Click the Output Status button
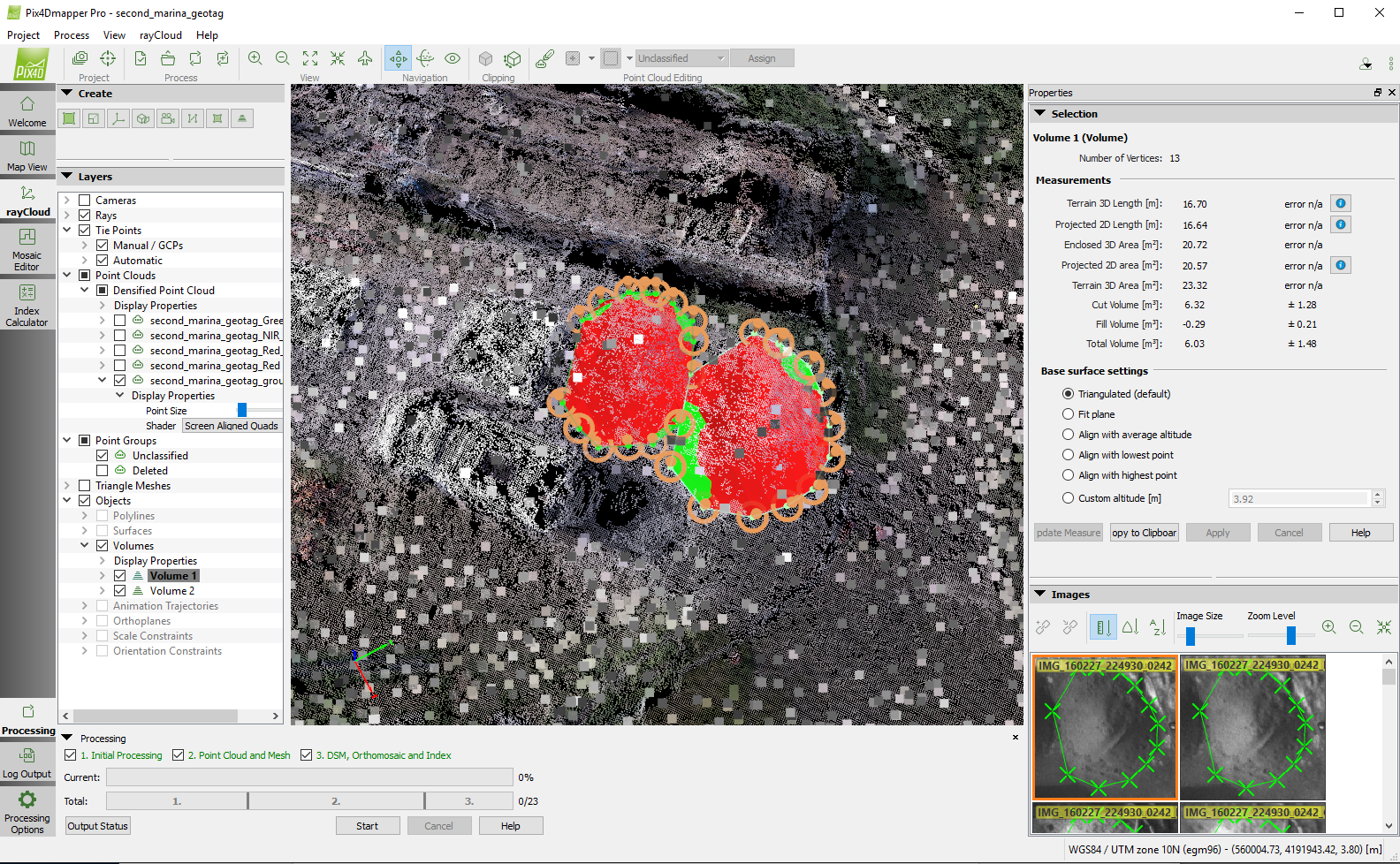1400x864 pixels. (98, 826)
